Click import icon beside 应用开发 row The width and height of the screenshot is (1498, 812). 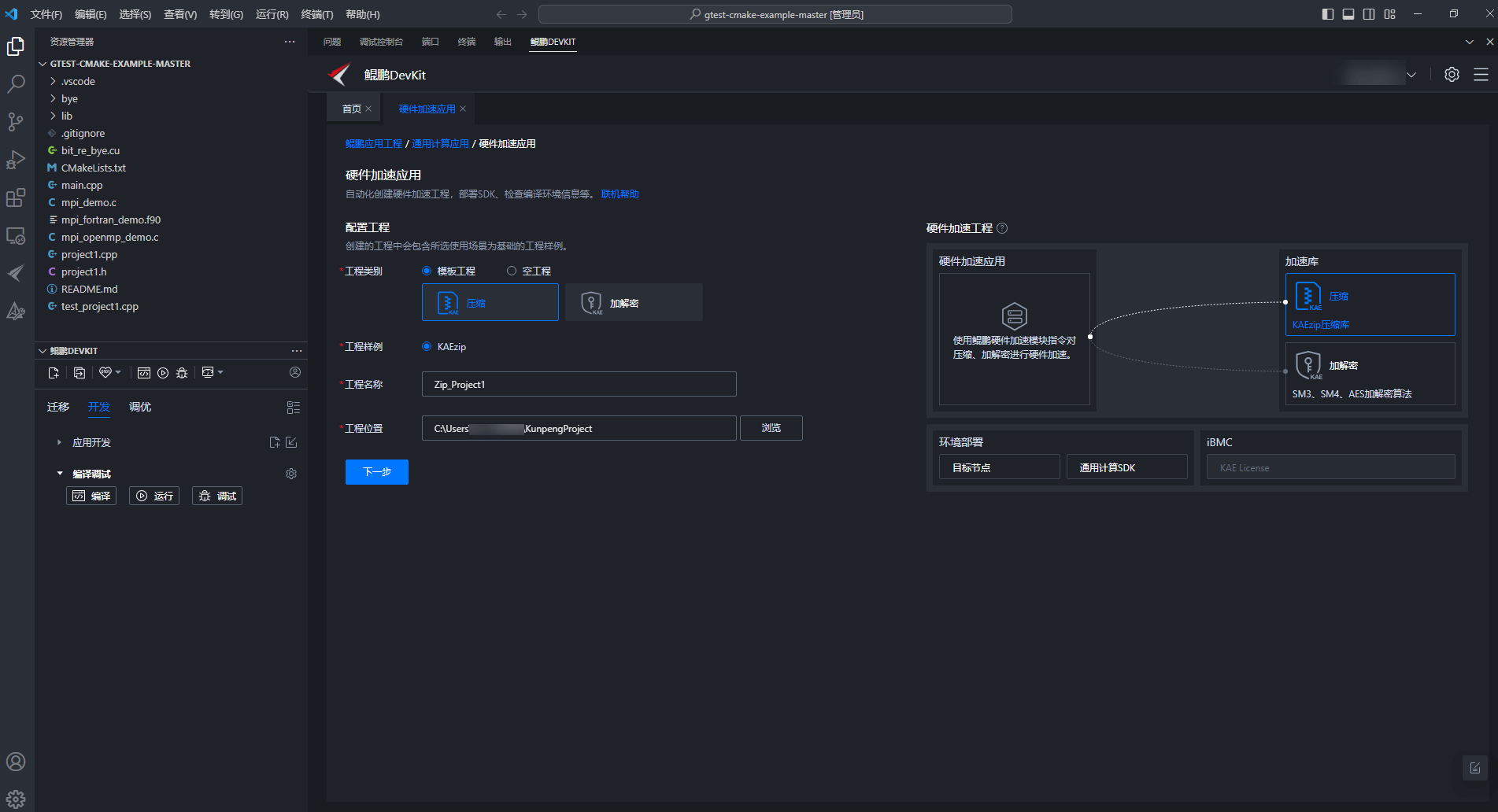pos(291,442)
